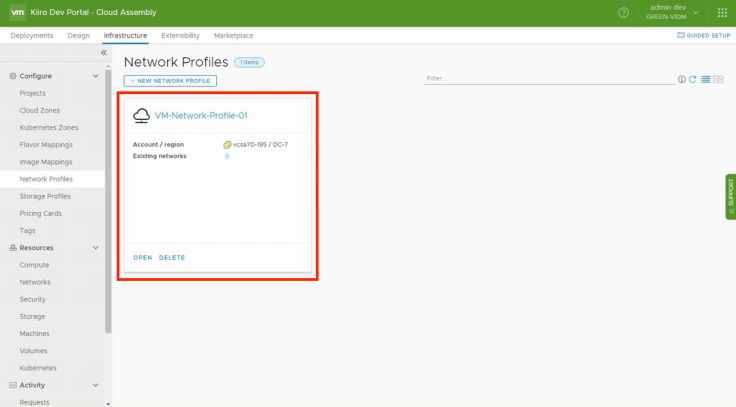Click the Guided Setup link
This screenshot has width=736, height=407.
(x=704, y=35)
